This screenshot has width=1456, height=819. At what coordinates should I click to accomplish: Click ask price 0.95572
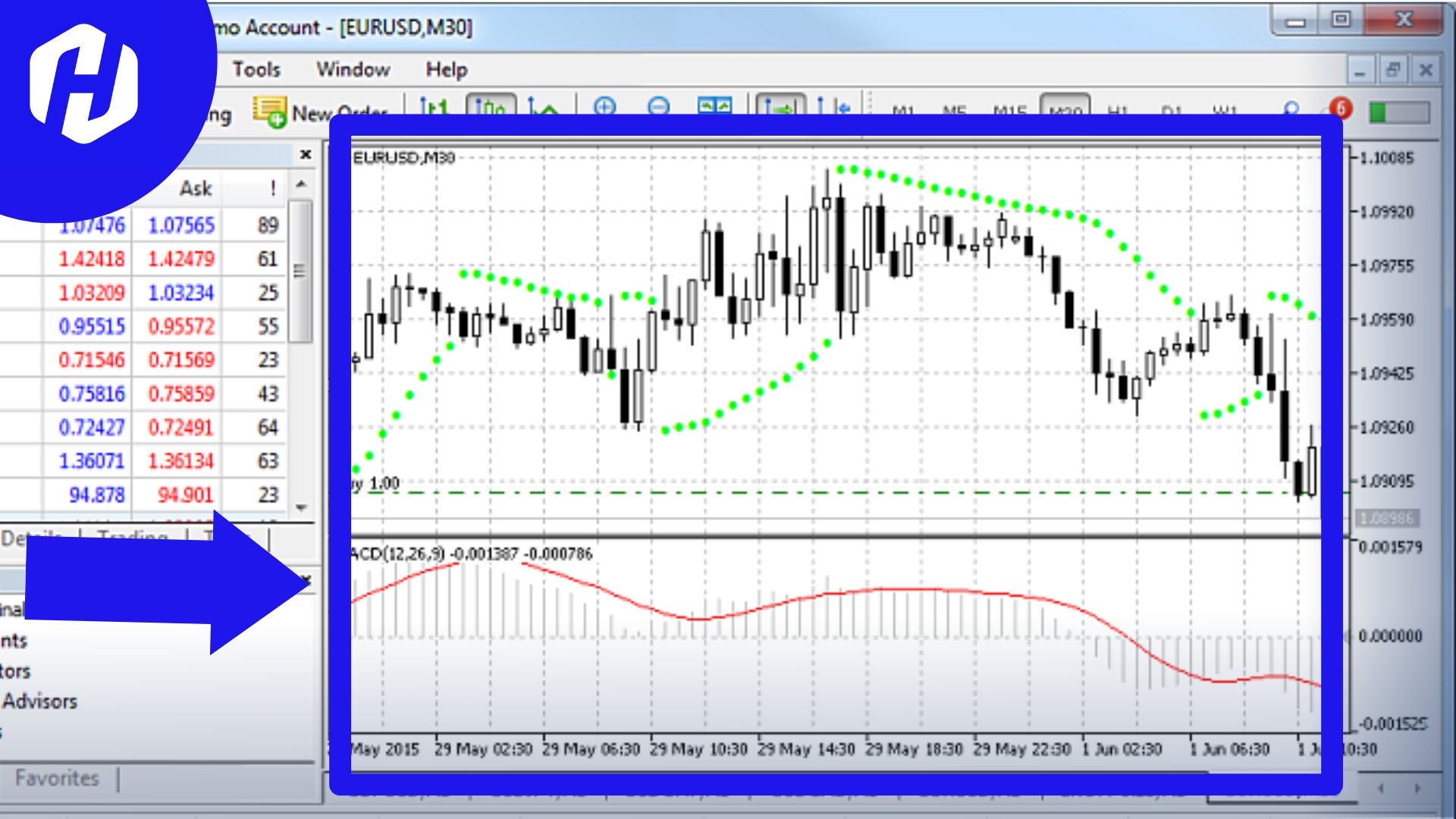click(181, 327)
